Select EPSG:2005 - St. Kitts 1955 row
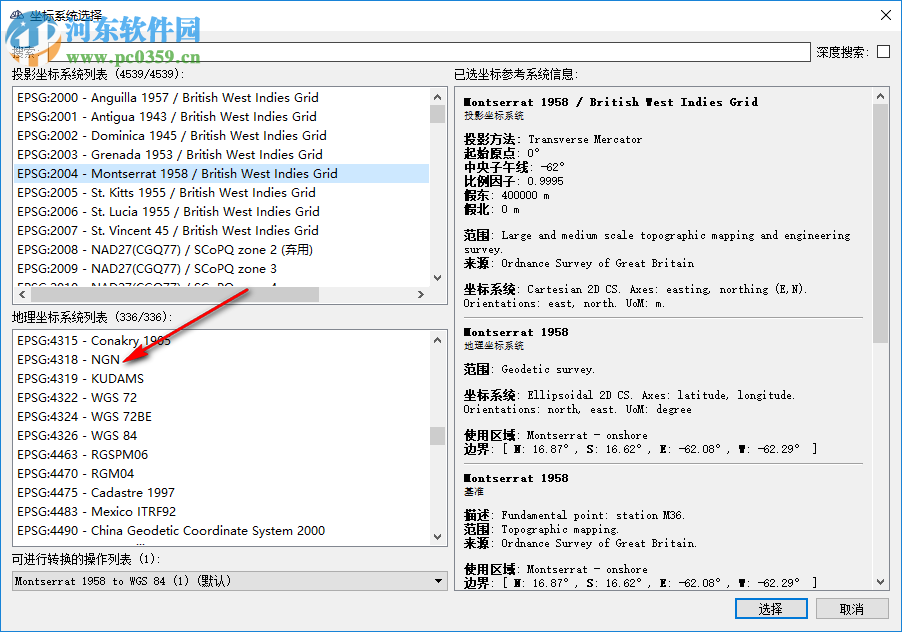Screen dimensions: 902x632 [x=221, y=193]
